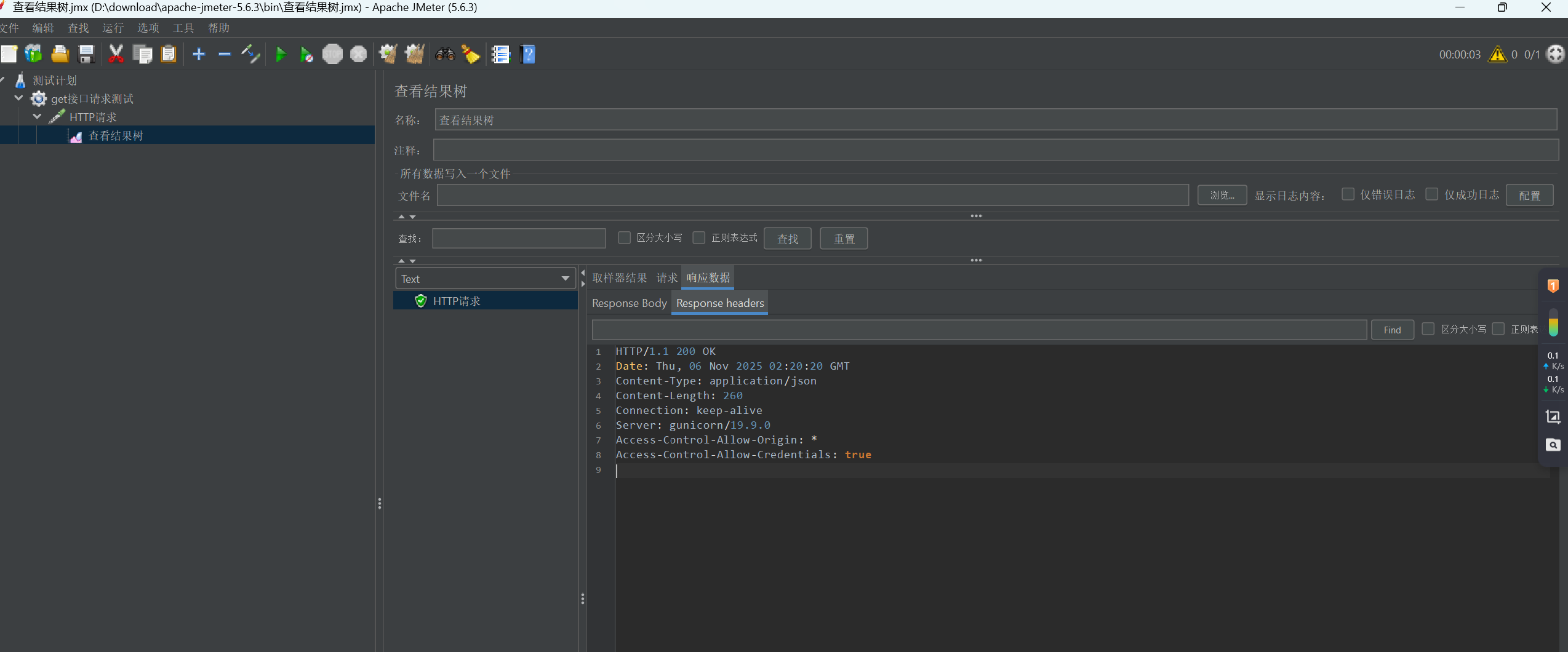Toggle the 正则表 checkbox beside Find
This screenshot has height=652, width=1568.
coord(1498,329)
